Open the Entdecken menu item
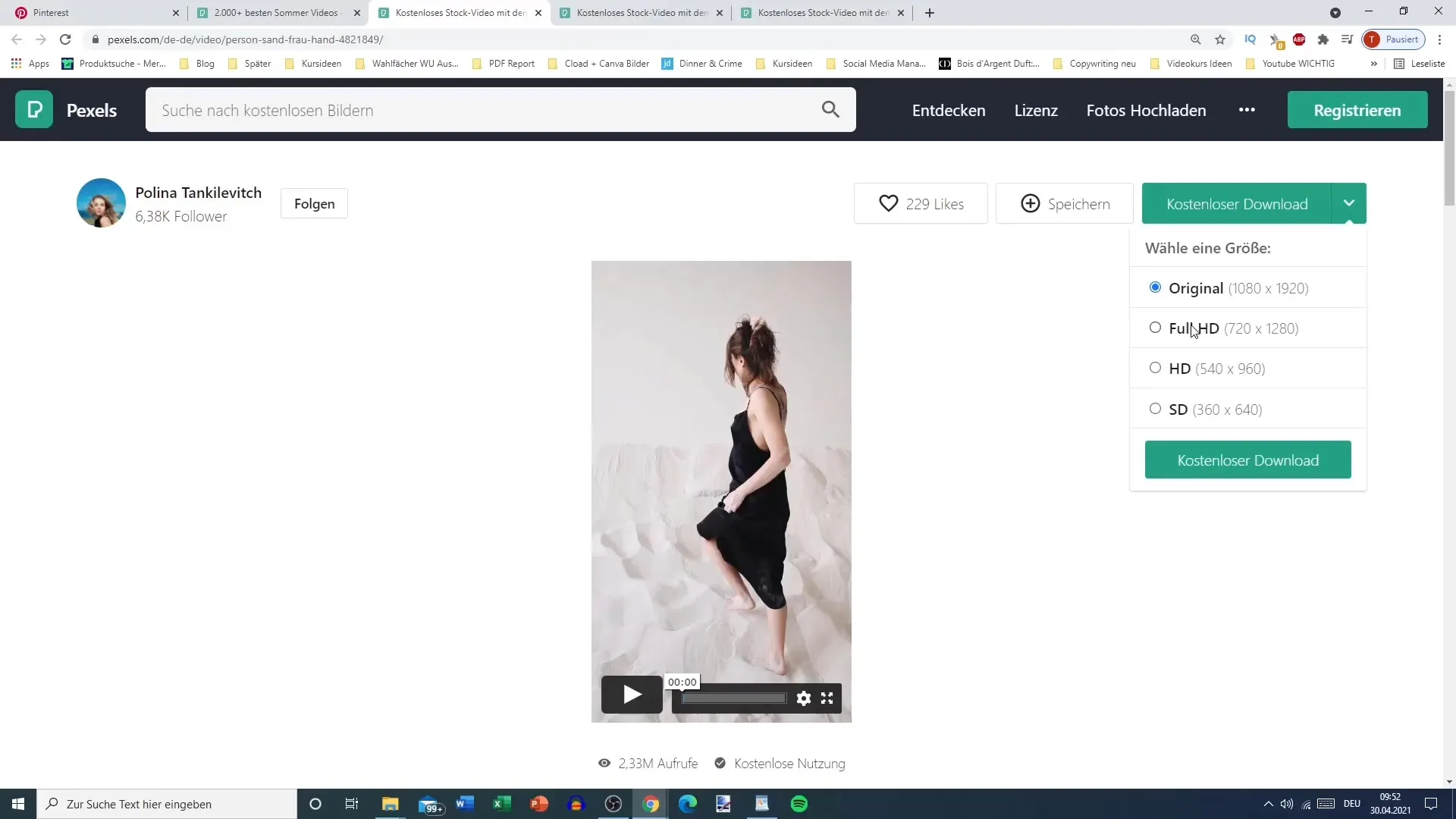The width and height of the screenshot is (1456, 819). [949, 110]
